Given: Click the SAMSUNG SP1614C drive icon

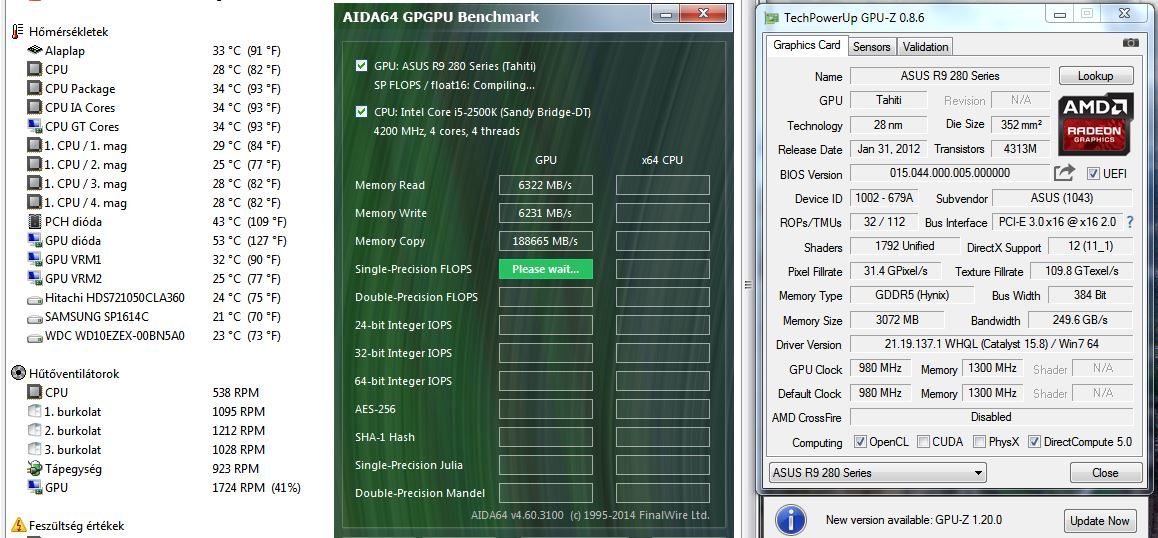Looking at the screenshot, I should (35, 317).
